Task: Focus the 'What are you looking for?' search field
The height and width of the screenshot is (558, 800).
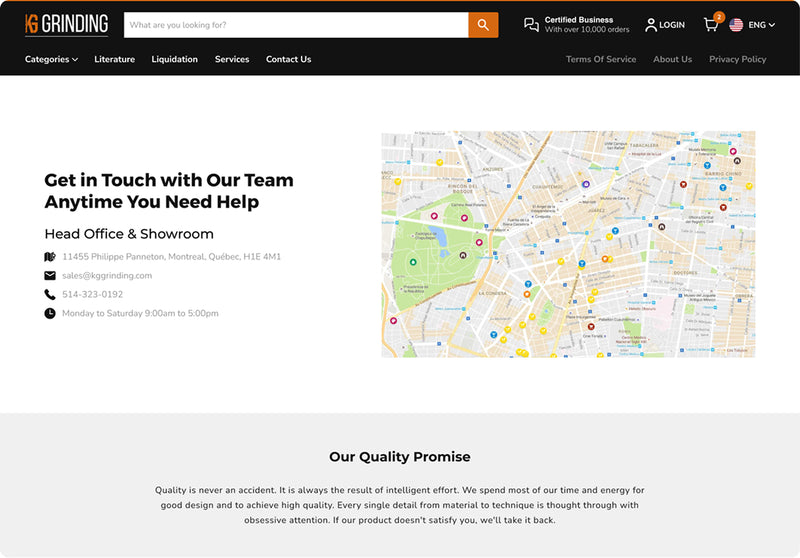Action: point(295,25)
